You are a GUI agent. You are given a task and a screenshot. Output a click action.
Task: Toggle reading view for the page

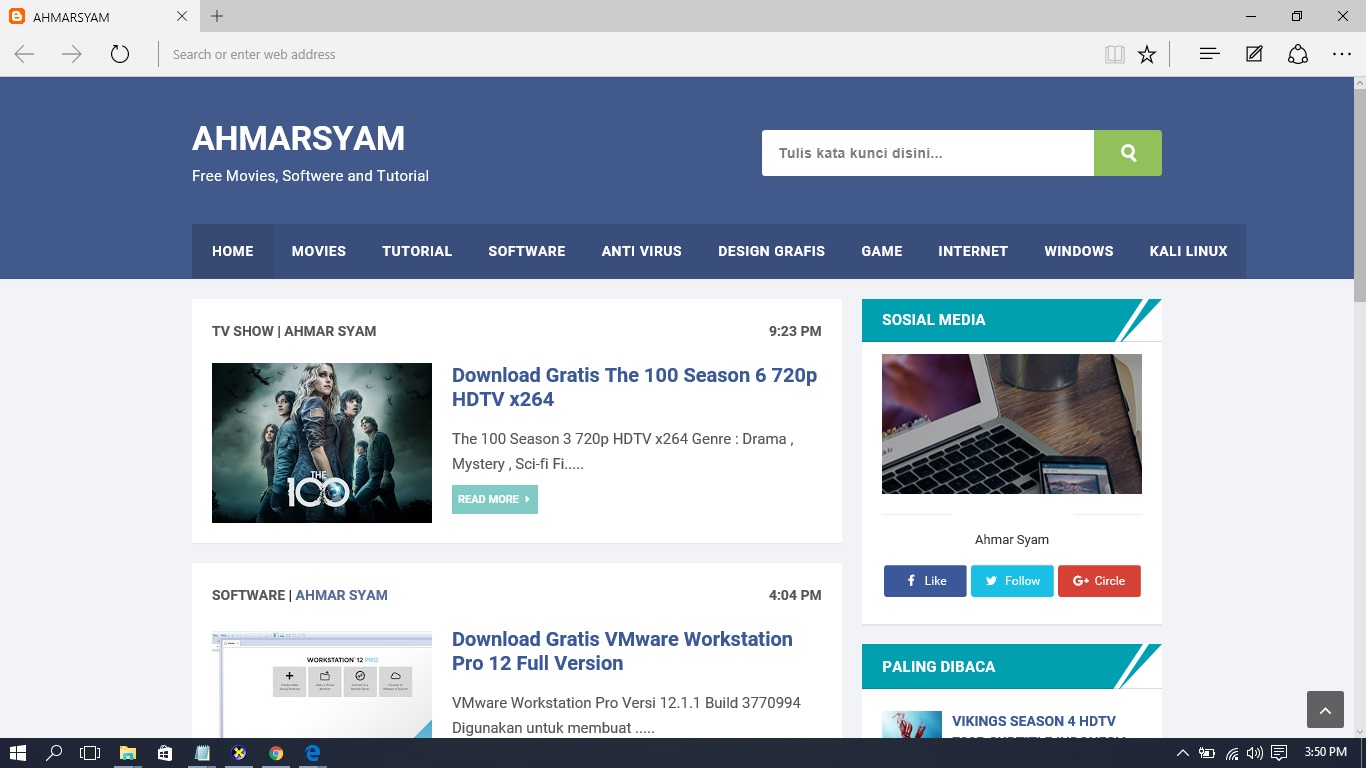[1114, 54]
